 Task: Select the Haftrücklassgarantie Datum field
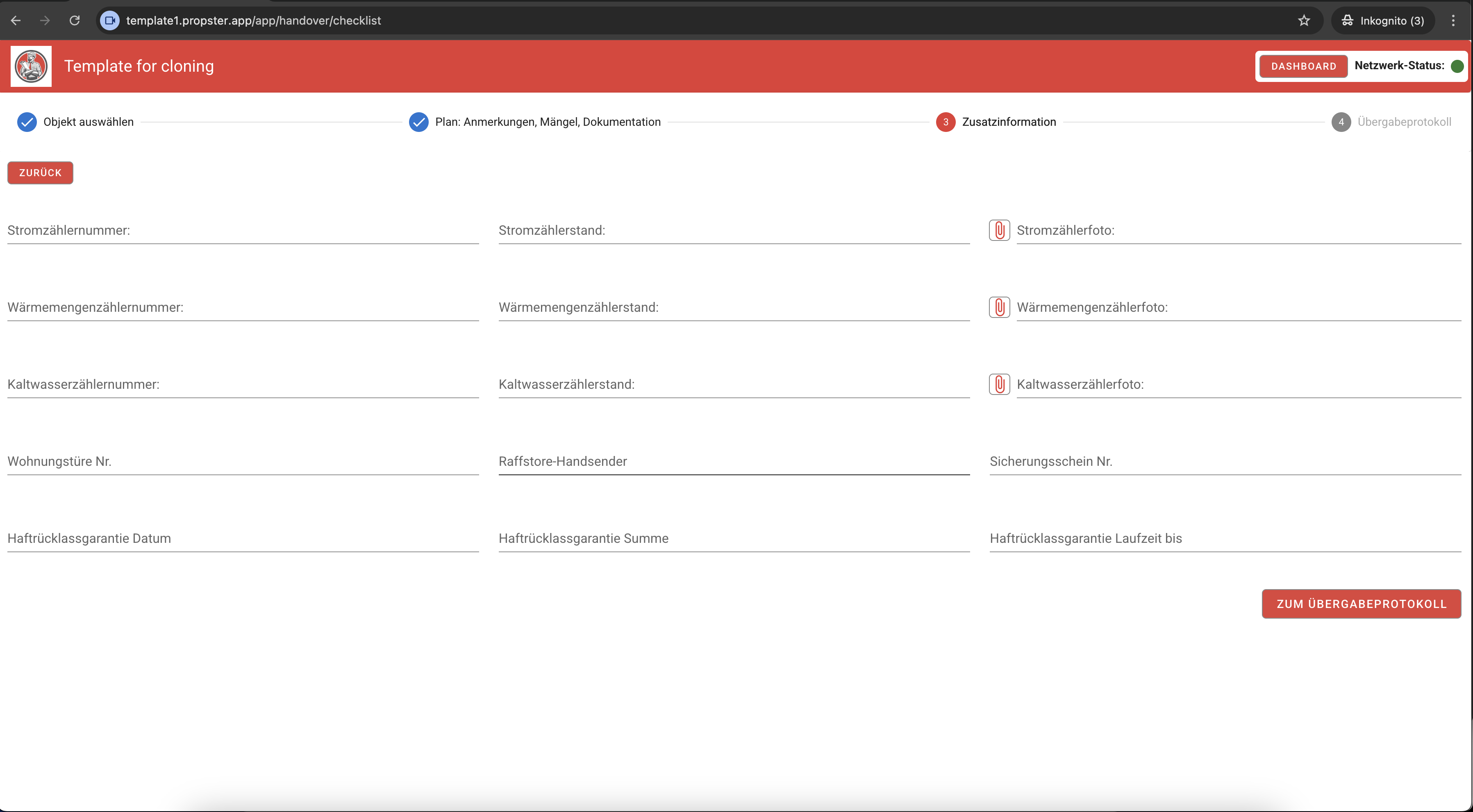point(243,539)
